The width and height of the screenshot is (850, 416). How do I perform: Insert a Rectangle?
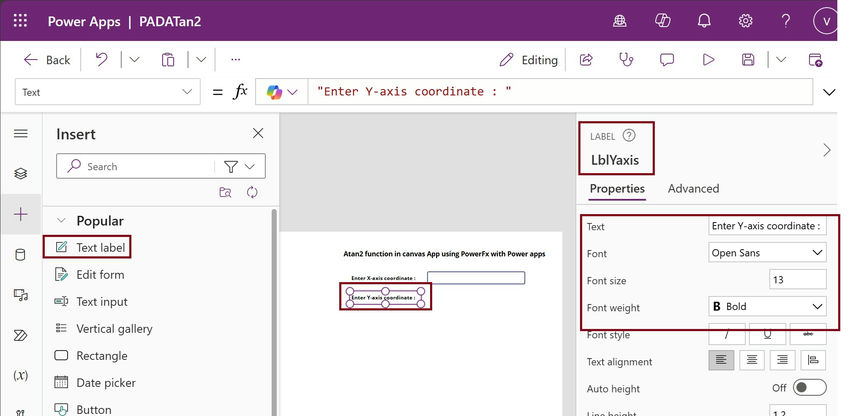click(x=91, y=356)
